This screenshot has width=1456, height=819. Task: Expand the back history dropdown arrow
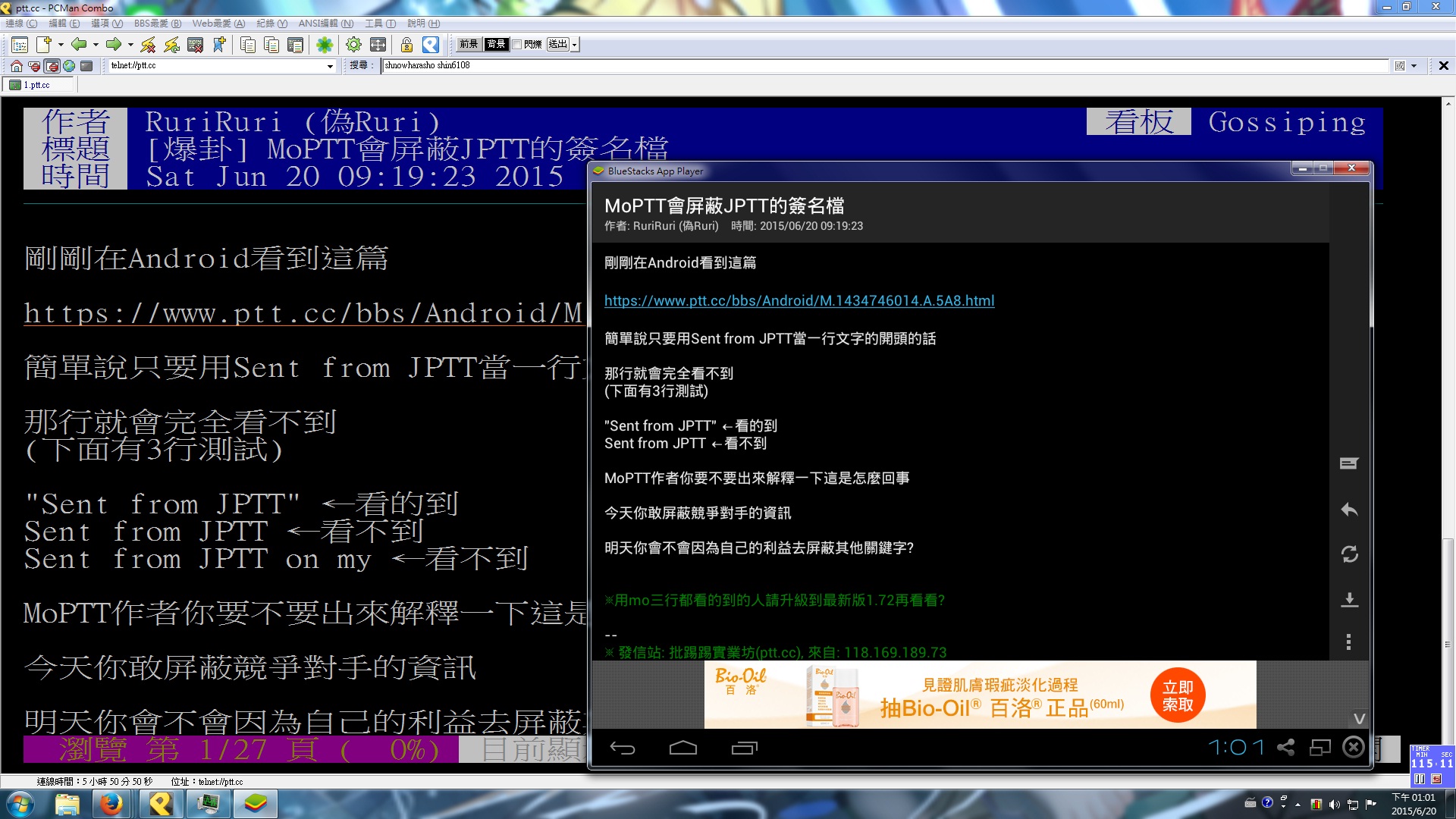pyautogui.click(x=96, y=45)
